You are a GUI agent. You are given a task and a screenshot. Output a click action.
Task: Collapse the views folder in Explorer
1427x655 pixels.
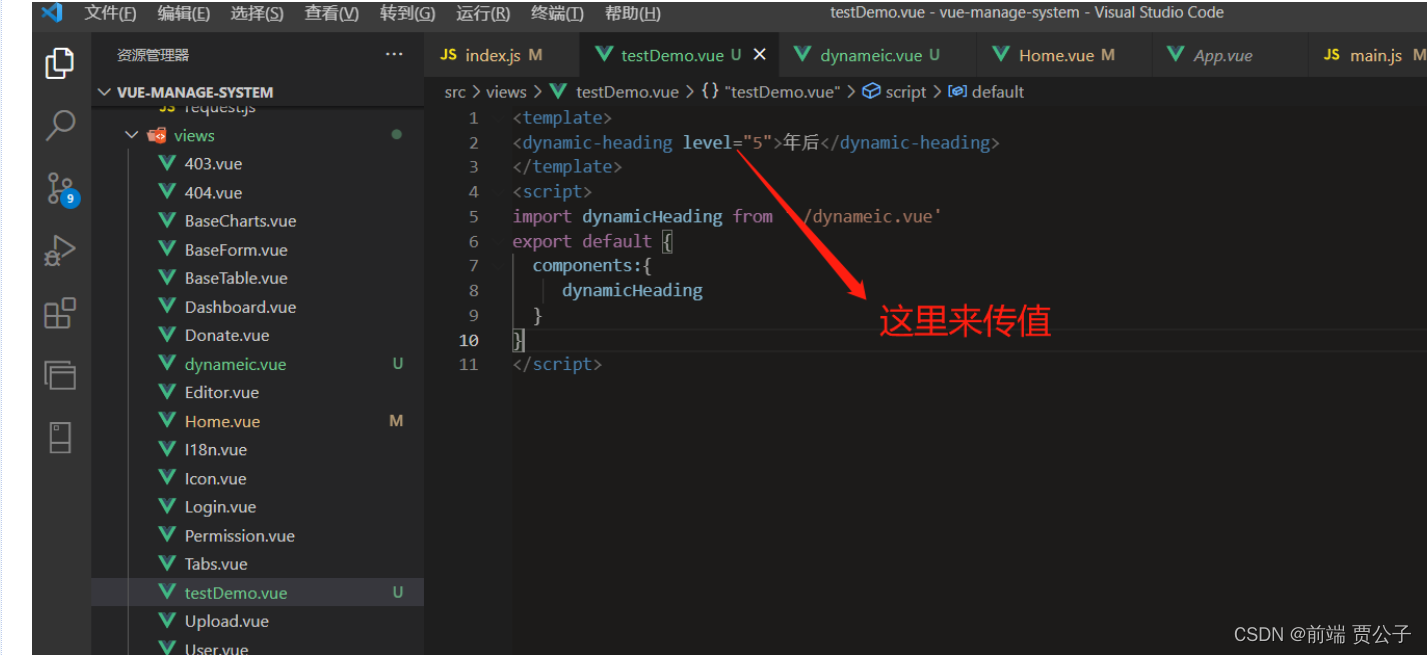[x=131, y=135]
